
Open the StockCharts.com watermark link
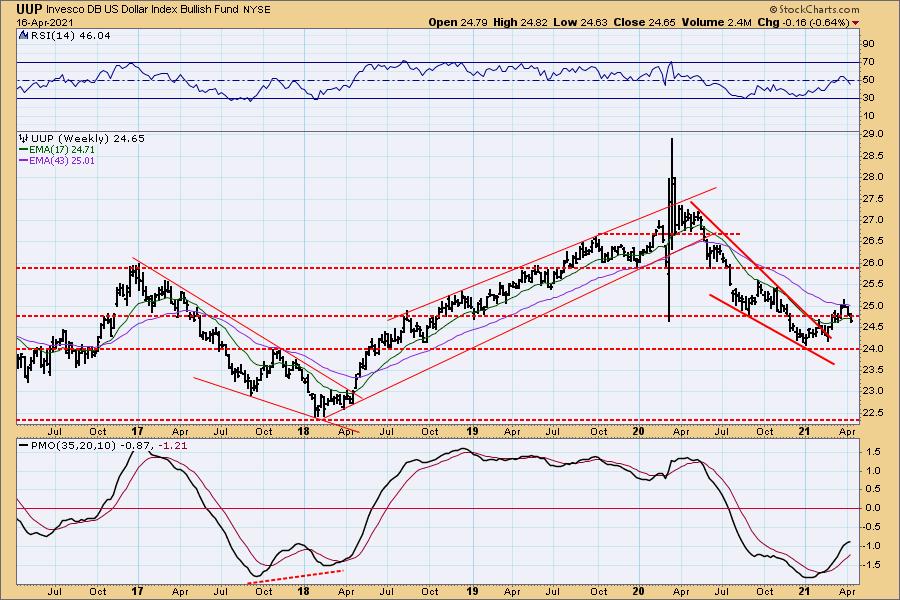814,9
